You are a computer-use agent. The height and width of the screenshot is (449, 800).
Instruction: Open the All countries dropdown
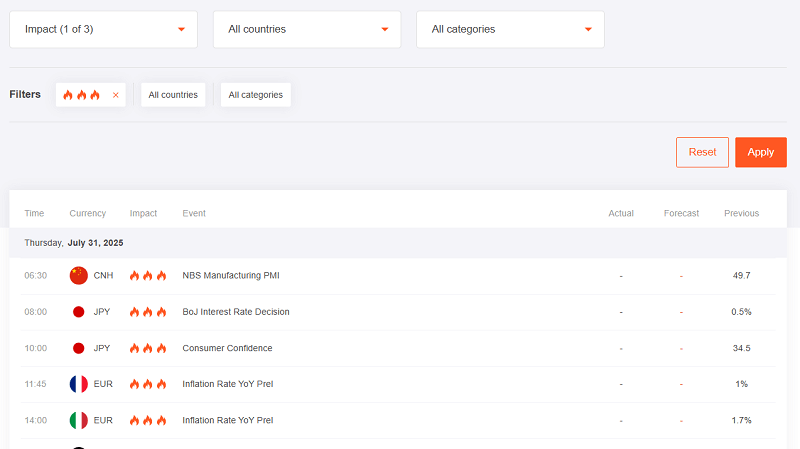307,30
